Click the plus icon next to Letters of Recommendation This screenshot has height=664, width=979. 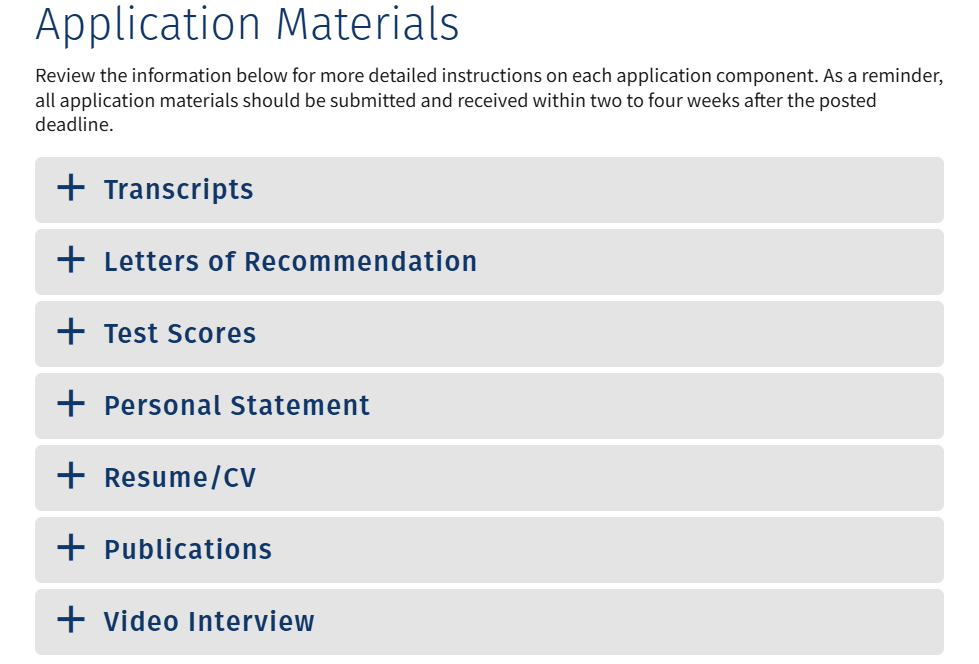pos(71,259)
